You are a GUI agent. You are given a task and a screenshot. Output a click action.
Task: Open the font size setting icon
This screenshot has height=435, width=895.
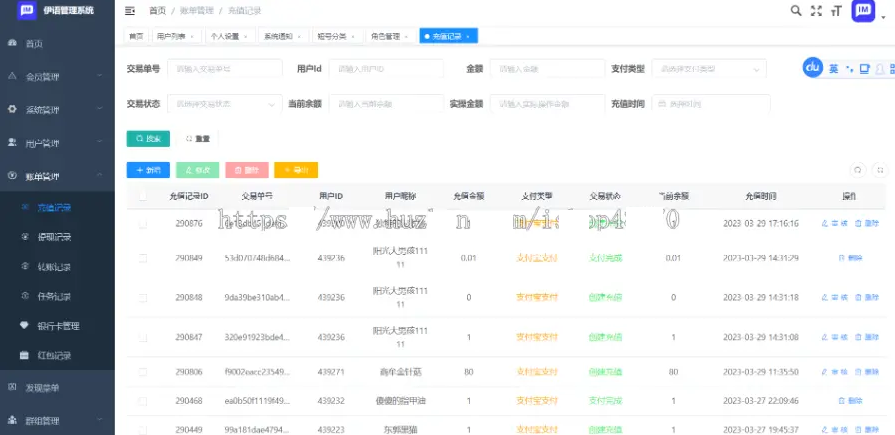(x=837, y=11)
